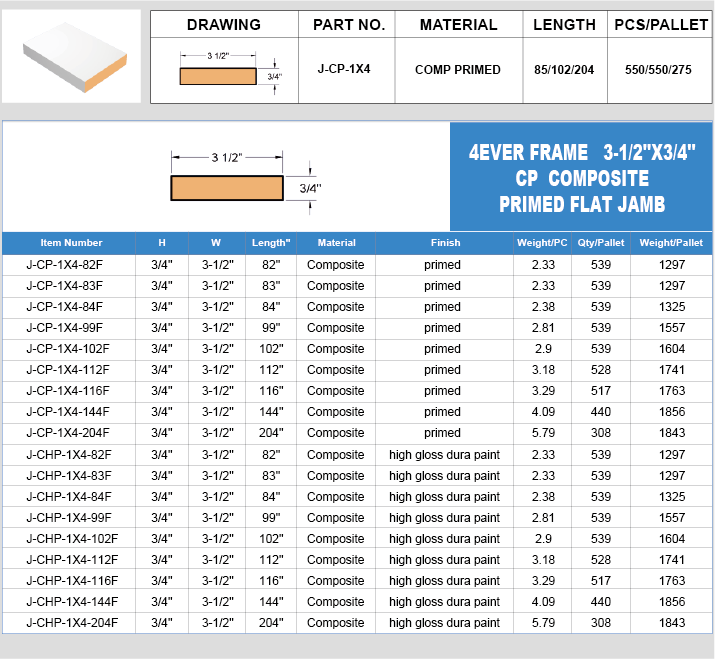Click pallet weight 1325 in the J-CHP-1X4-84F row
The width and height of the screenshot is (715, 659).
(x=672, y=497)
